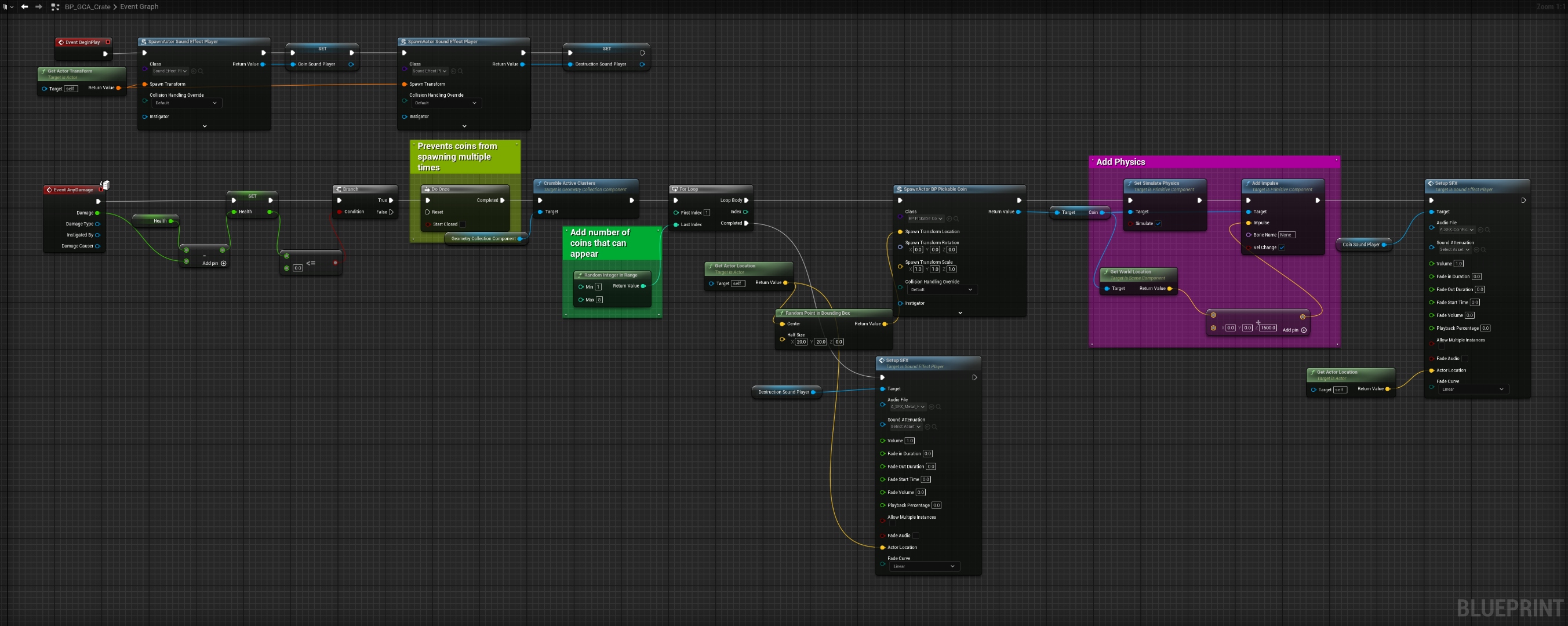
Task: Toggle the Vel Change checkbox on Add Impulse
Action: [1282, 248]
